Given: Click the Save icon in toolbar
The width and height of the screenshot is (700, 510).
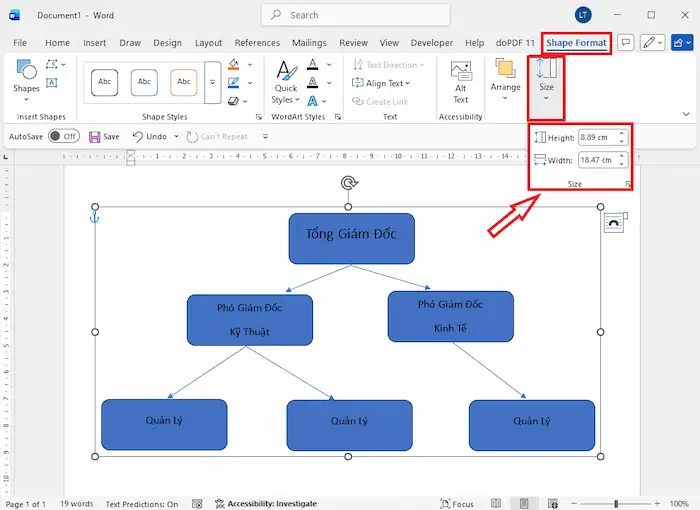Looking at the screenshot, I should [x=95, y=137].
